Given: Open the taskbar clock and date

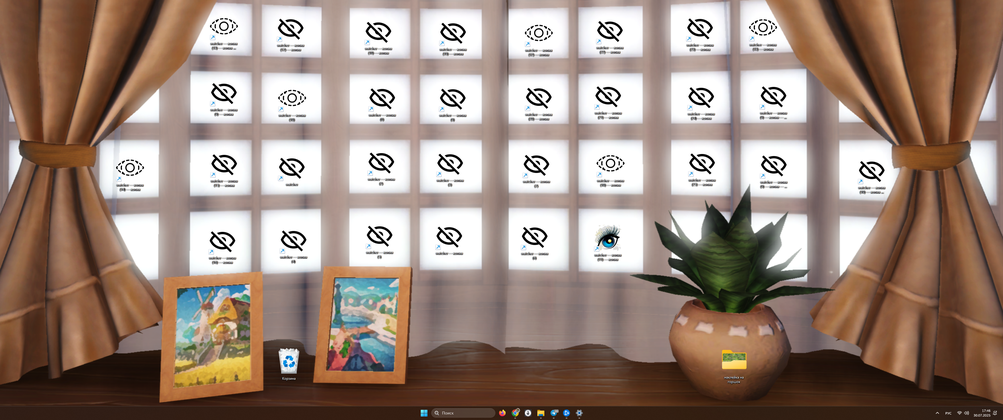Looking at the screenshot, I should [982, 413].
